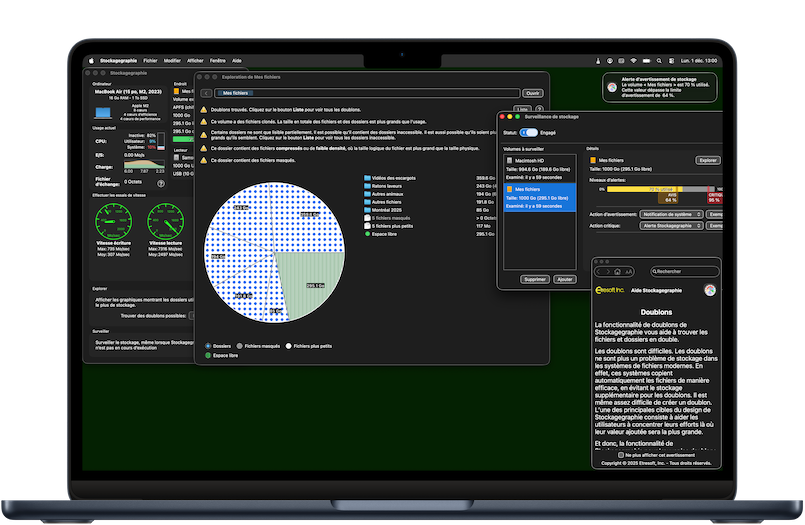Click the back arrow in exploration window

coord(205,92)
